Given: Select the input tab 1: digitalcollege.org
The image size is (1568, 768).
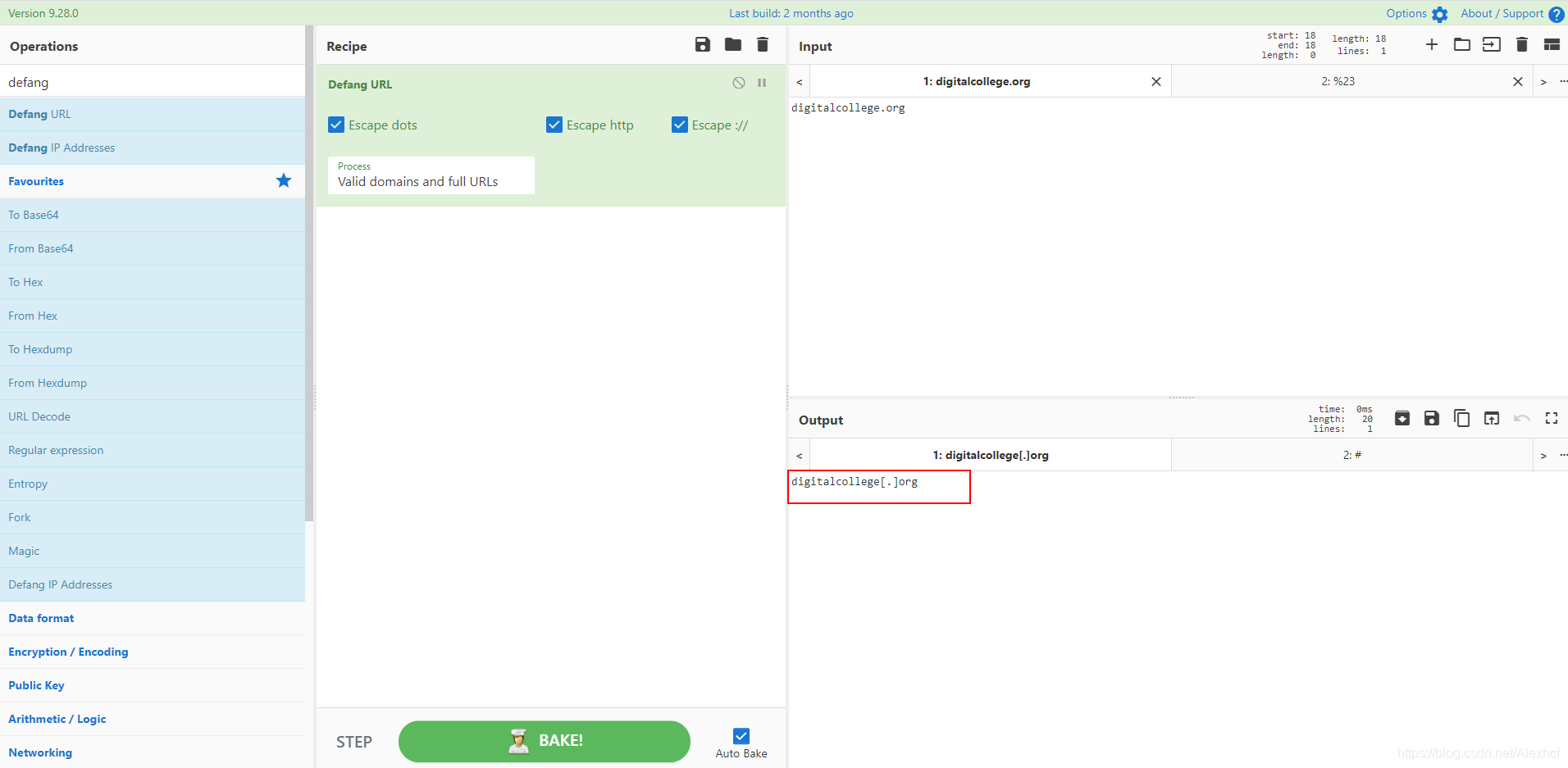Looking at the screenshot, I should click(977, 81).
